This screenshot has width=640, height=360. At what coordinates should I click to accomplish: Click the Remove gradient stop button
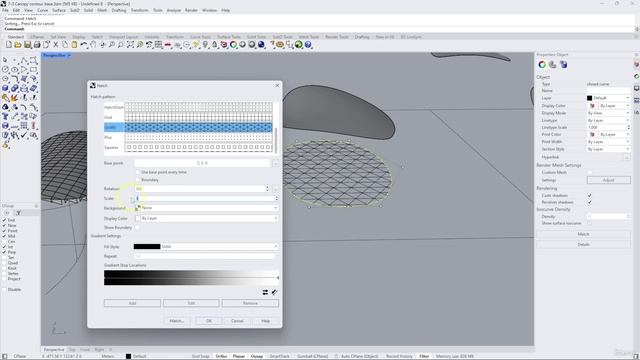250,303
